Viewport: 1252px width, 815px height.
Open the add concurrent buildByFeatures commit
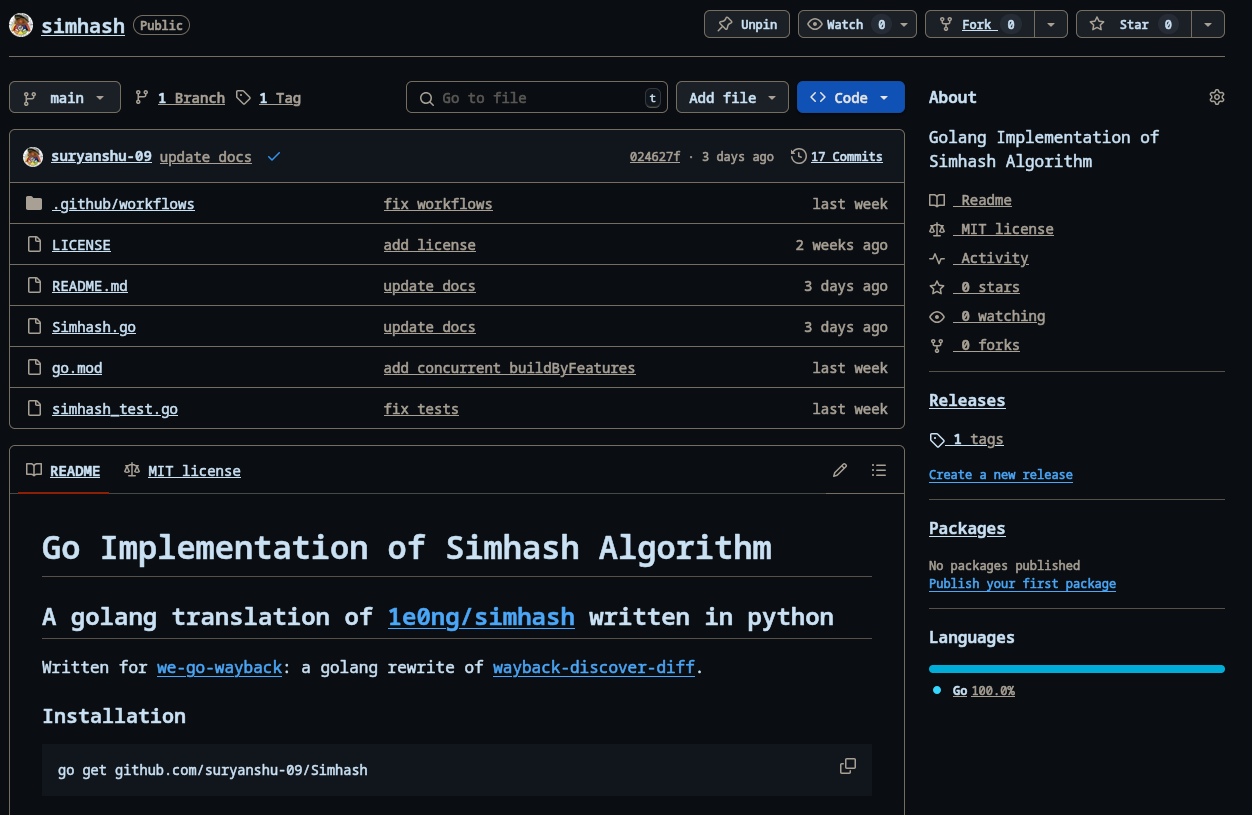(509, 368)
